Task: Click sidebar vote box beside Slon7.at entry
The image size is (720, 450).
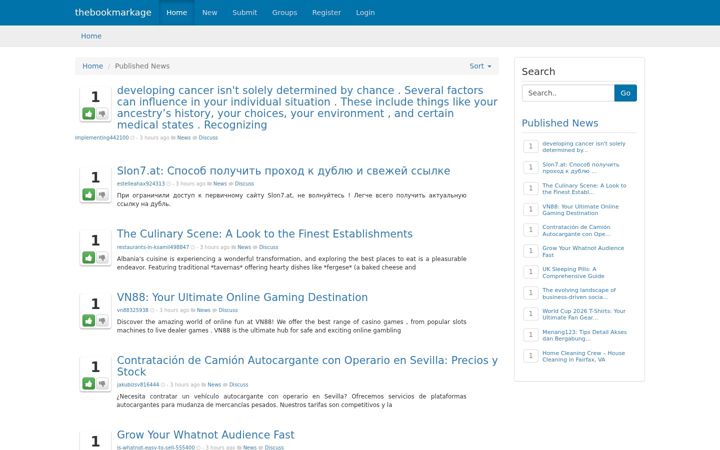Action: coord(530,167)
